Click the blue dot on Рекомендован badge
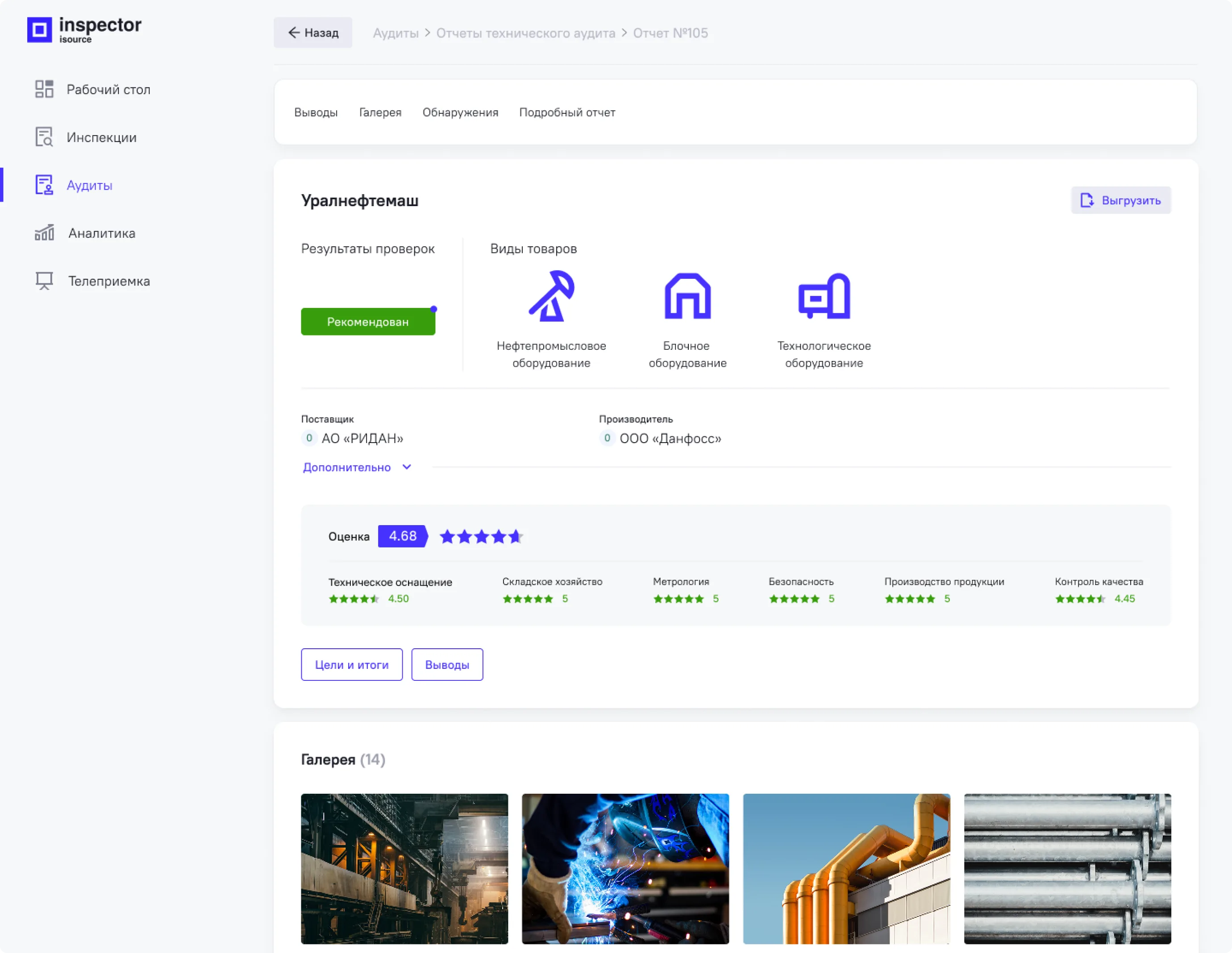This screenshot has width=1232, height=953. 433,309
